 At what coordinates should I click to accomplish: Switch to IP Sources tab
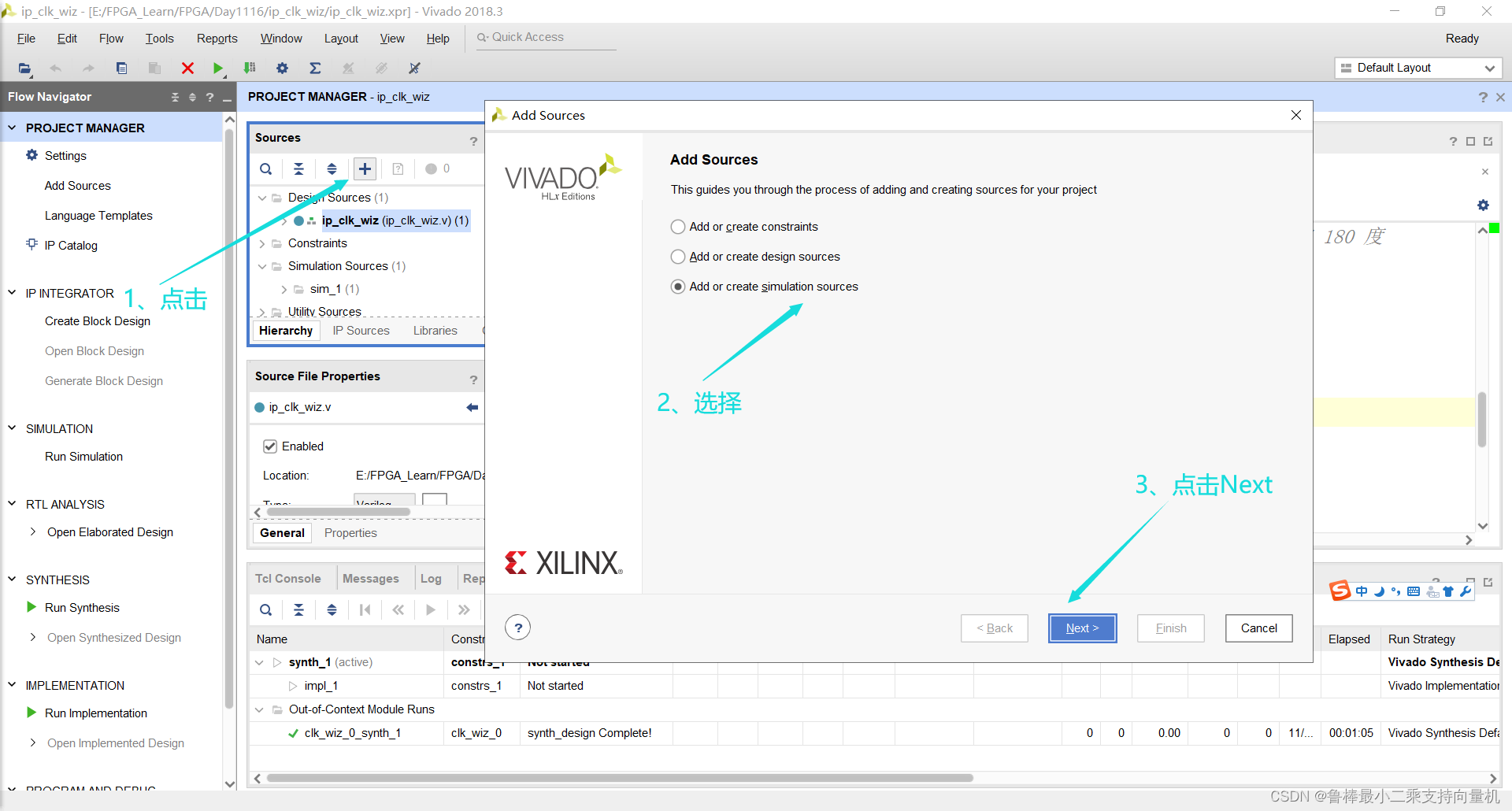click(x=361, y=331)
